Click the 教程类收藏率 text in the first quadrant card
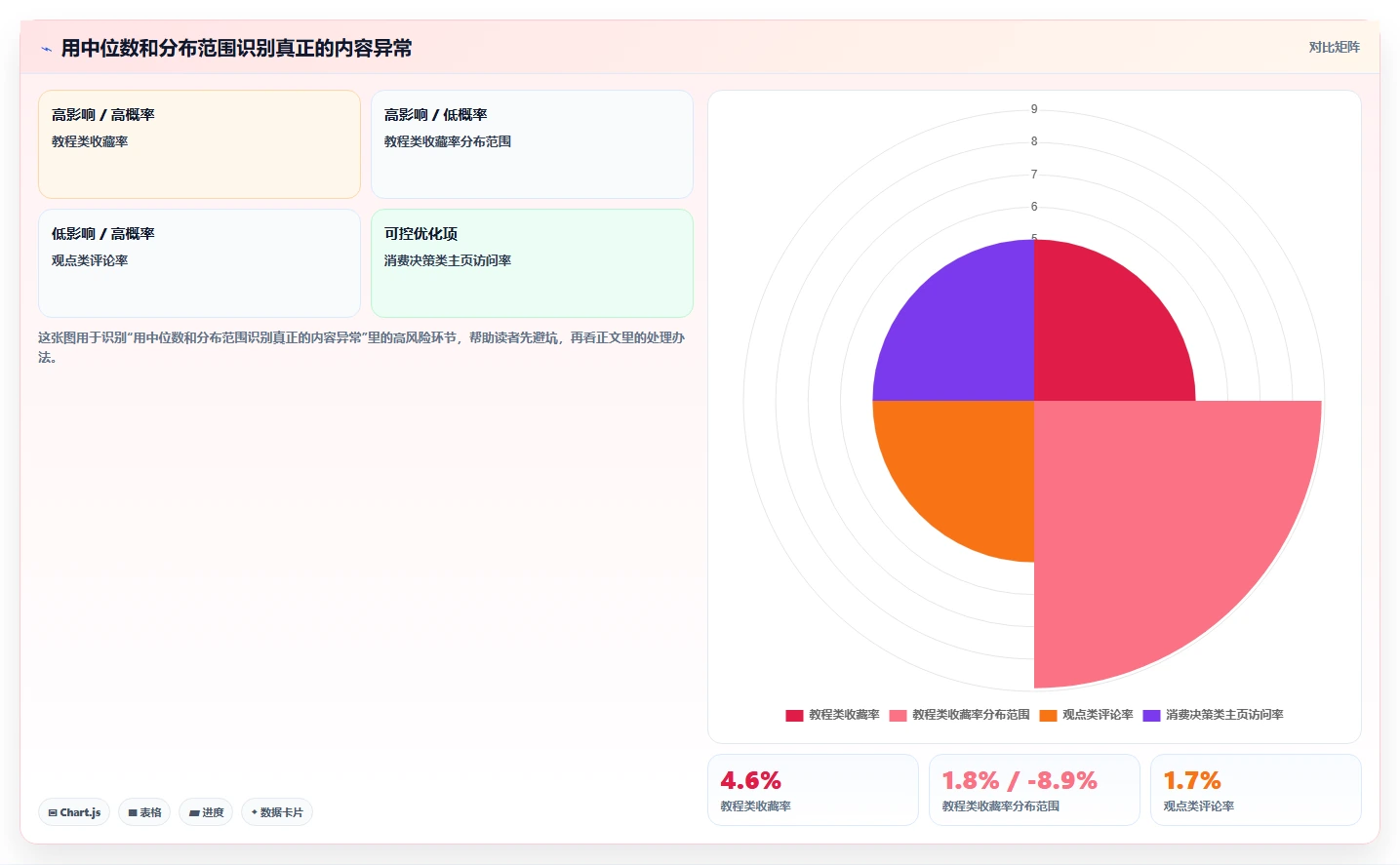Screen dimensions: 1400x865 coord(90,141)
